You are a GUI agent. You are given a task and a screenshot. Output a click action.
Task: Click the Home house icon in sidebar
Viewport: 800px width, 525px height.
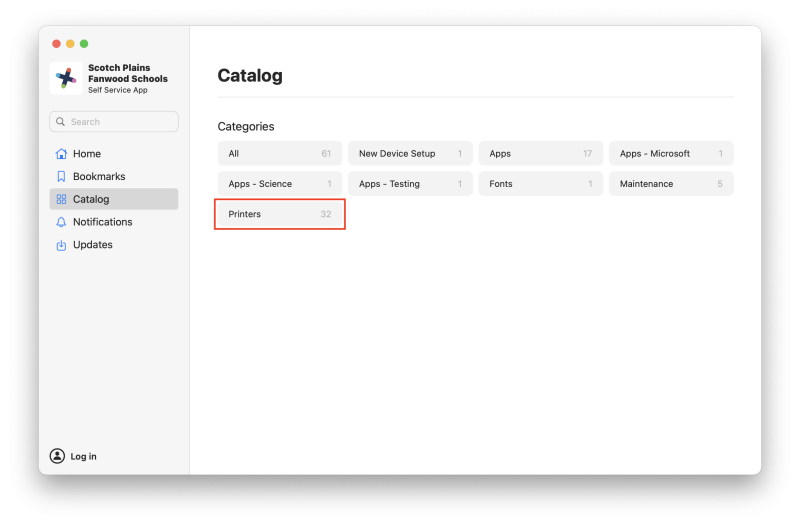[61, 154]
